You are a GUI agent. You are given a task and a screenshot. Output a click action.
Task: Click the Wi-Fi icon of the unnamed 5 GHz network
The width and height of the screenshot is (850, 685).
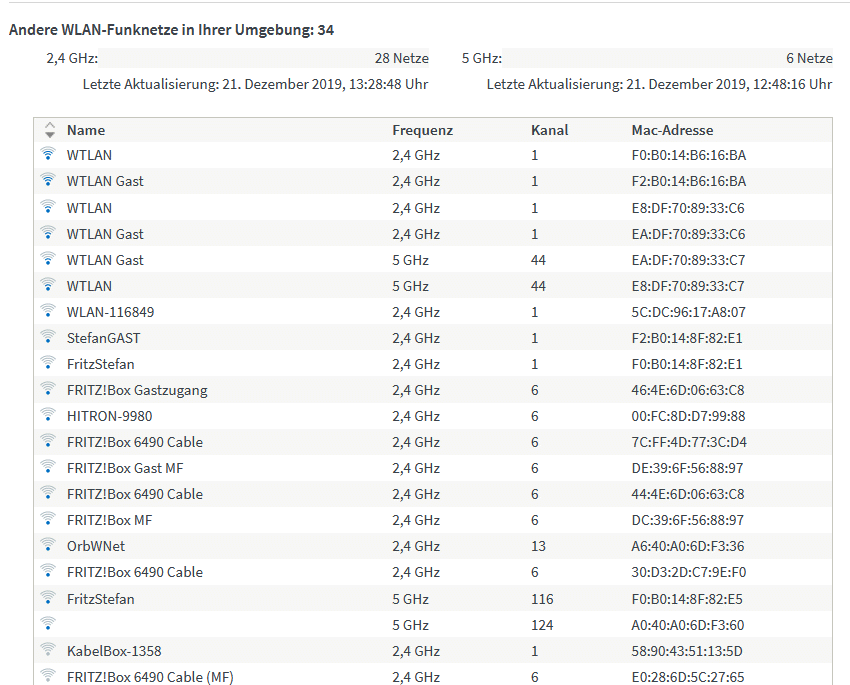[x=48, y=624]
